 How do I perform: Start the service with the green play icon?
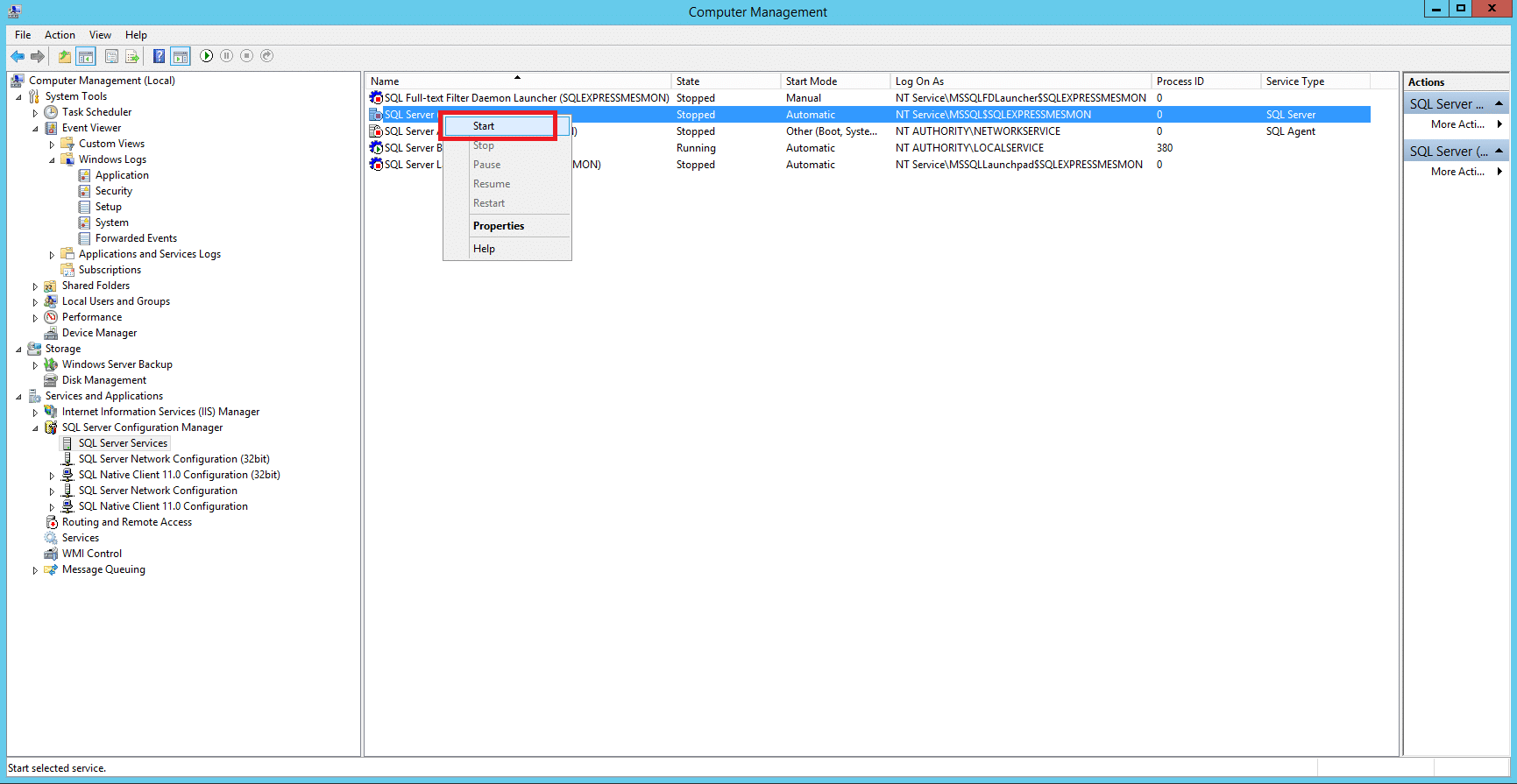206,56
